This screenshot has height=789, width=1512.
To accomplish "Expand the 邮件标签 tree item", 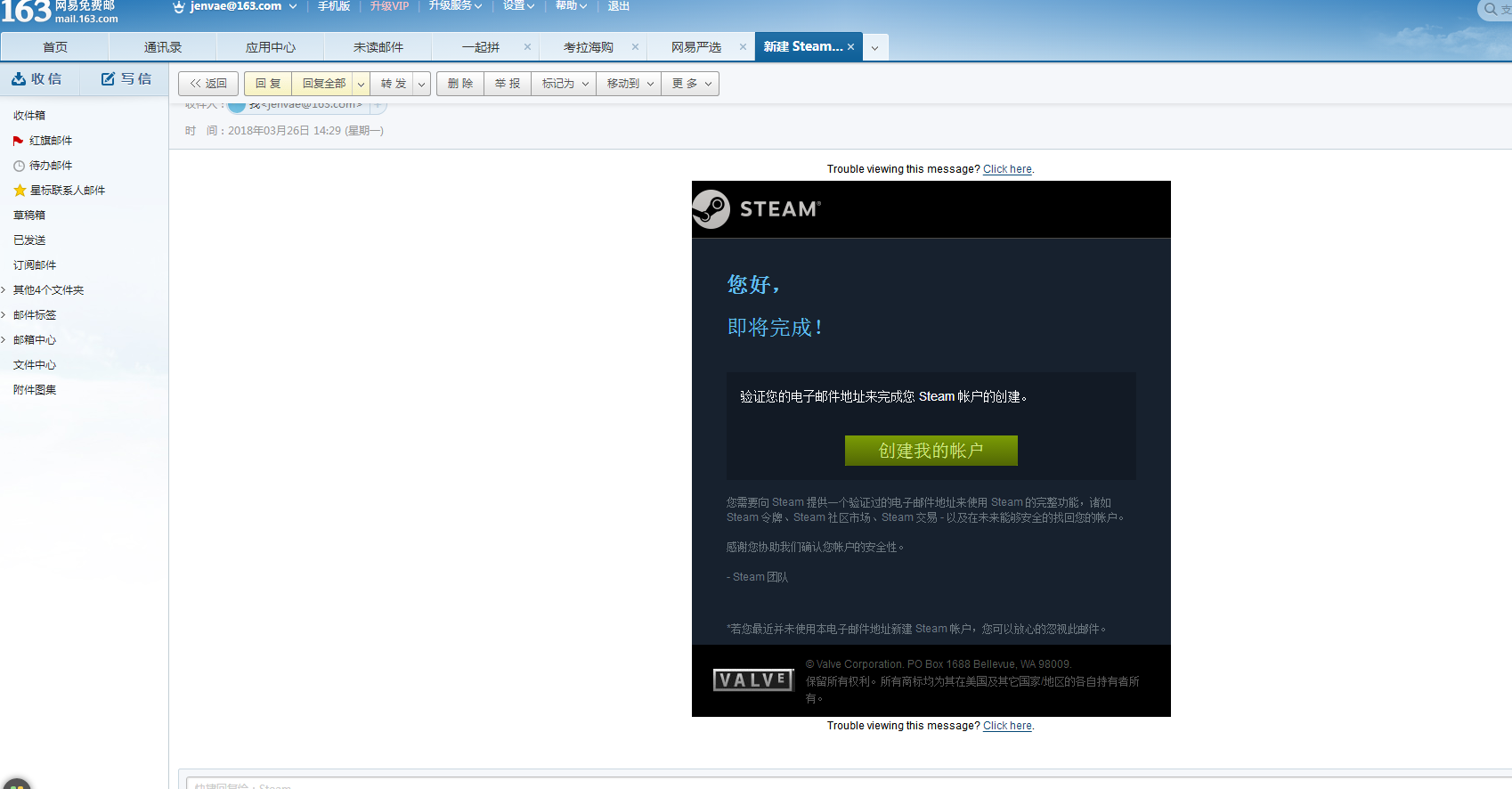I will coord(4,315).
